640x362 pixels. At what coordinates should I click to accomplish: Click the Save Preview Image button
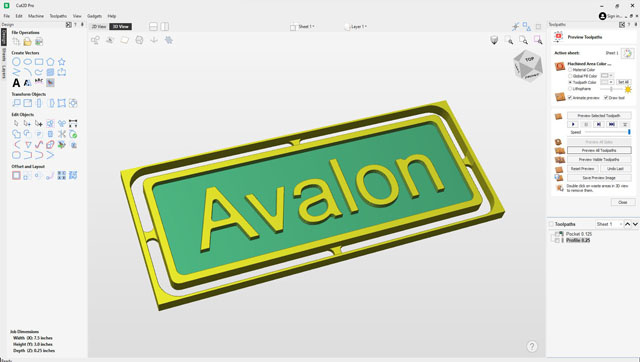(x=599, y=178)
